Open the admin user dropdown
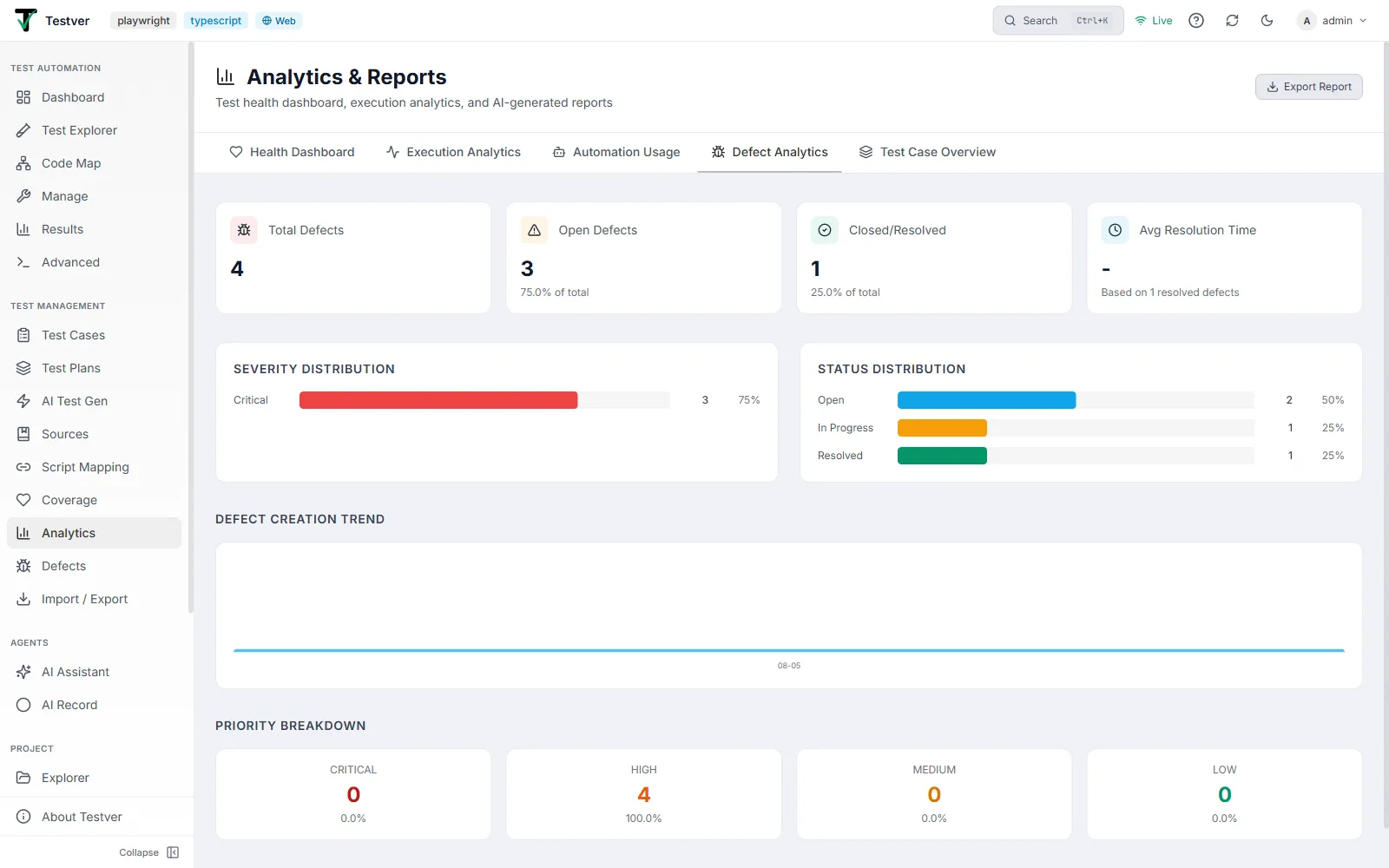 click(x=1333, y=21)
